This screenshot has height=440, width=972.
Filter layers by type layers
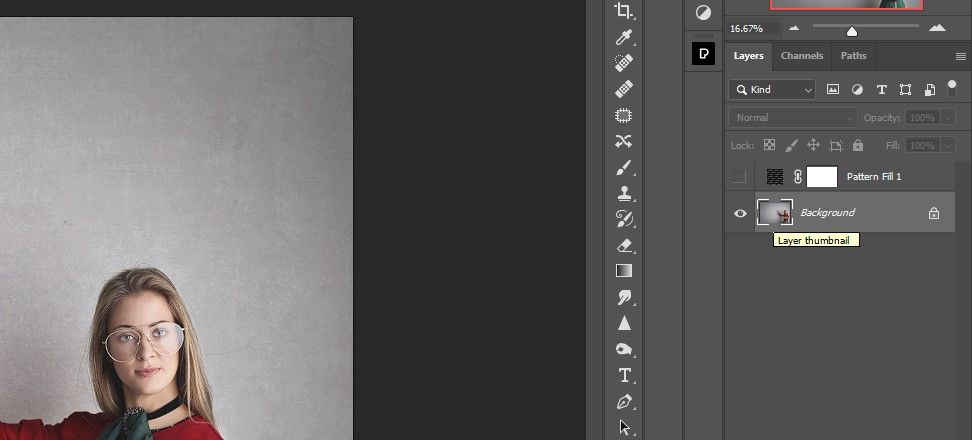(881, 89)
